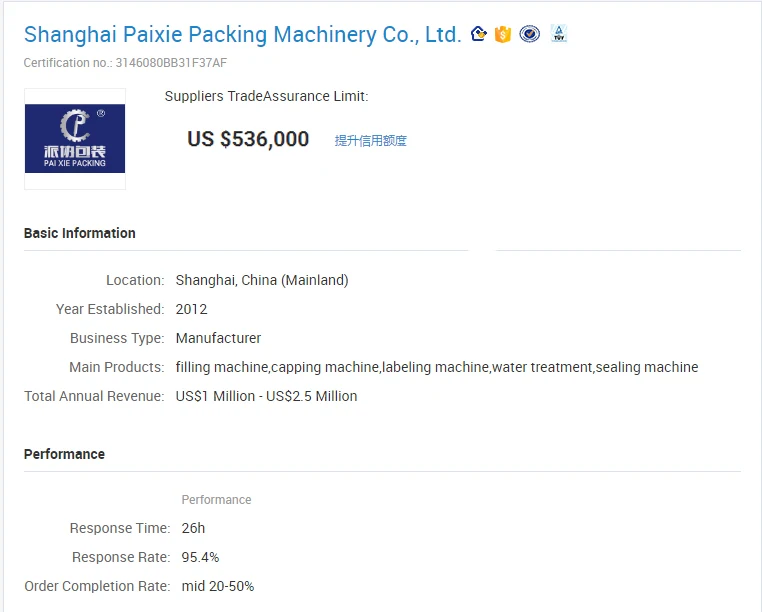Click the Basic Information section heading
The width and height of the screenshot is (762, 612).
coord(80,233)
